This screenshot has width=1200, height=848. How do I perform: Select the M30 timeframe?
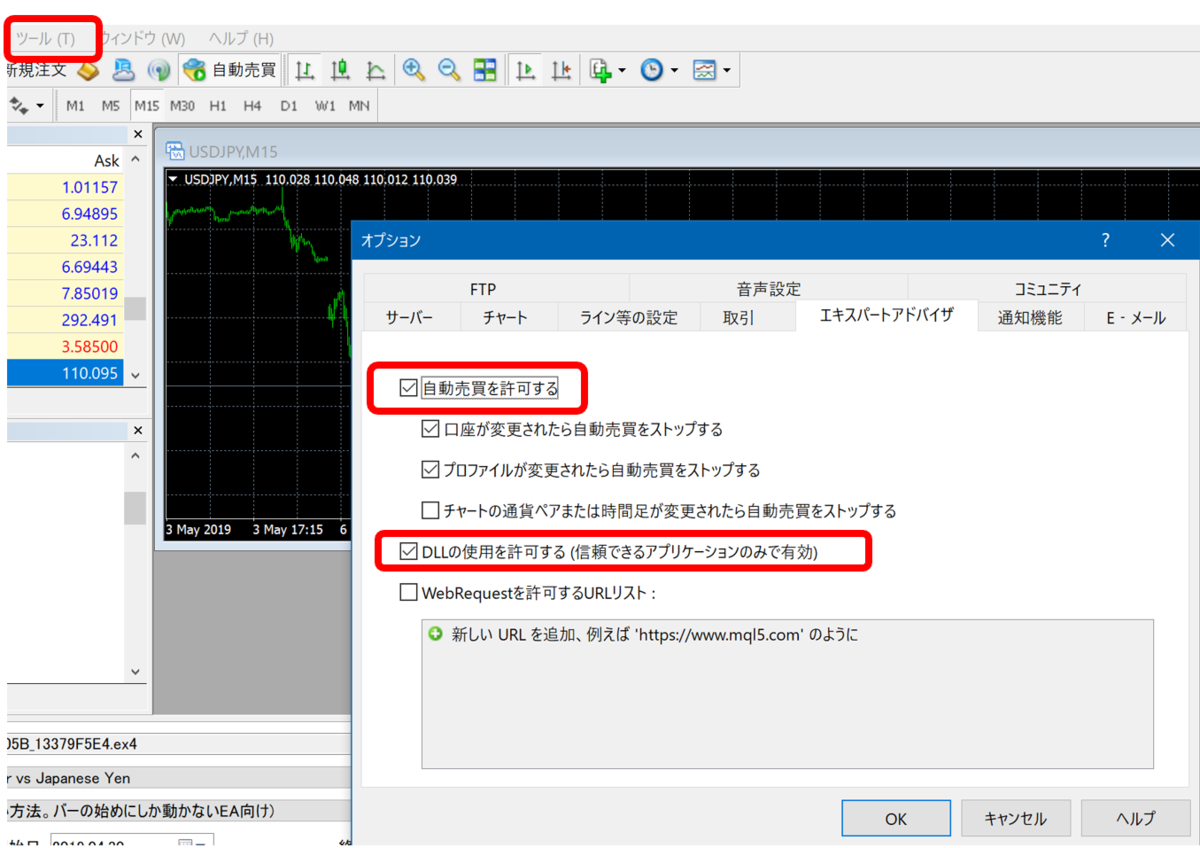[x=182, y=106]
